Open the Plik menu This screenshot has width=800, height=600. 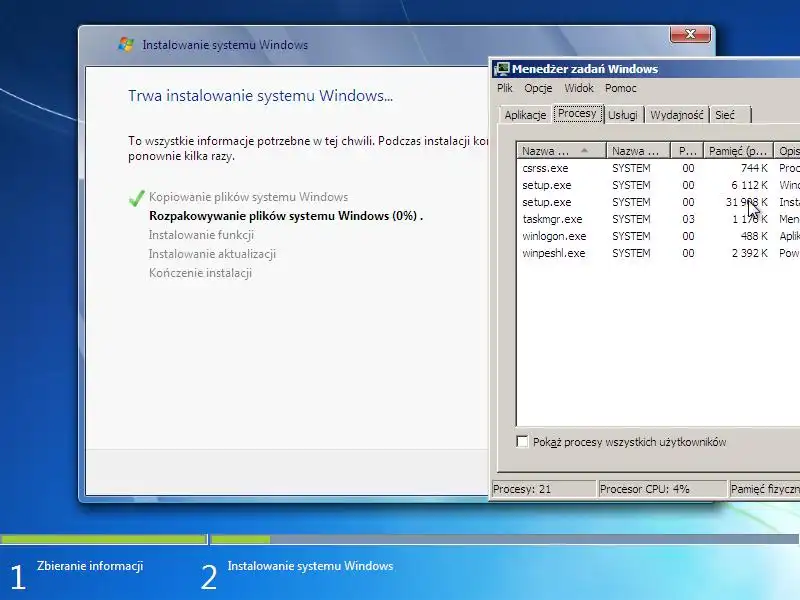click(x=505, y=88)
